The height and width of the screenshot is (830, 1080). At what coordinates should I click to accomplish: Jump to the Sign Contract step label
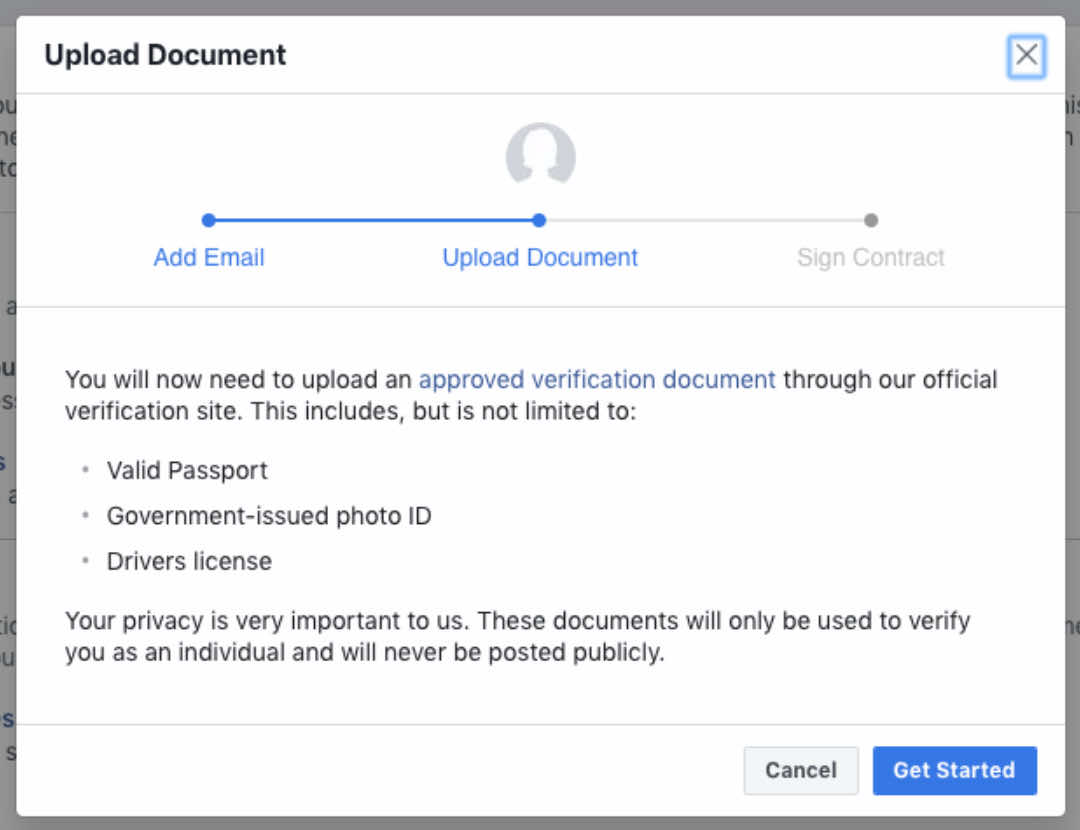(871, 258)
